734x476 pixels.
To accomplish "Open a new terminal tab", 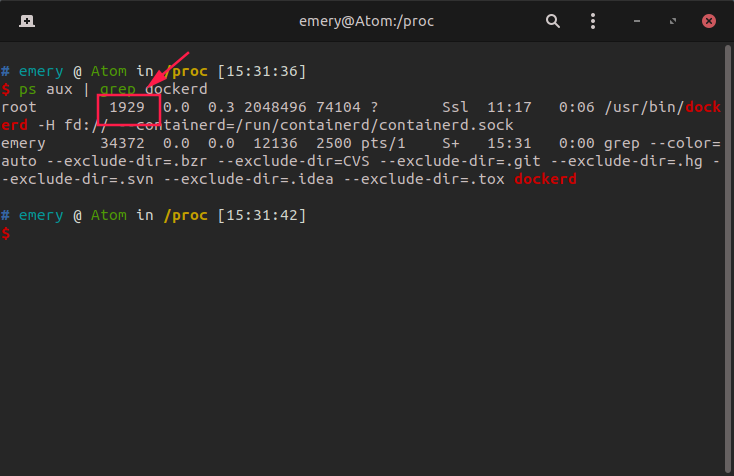I will click(25, 20).
